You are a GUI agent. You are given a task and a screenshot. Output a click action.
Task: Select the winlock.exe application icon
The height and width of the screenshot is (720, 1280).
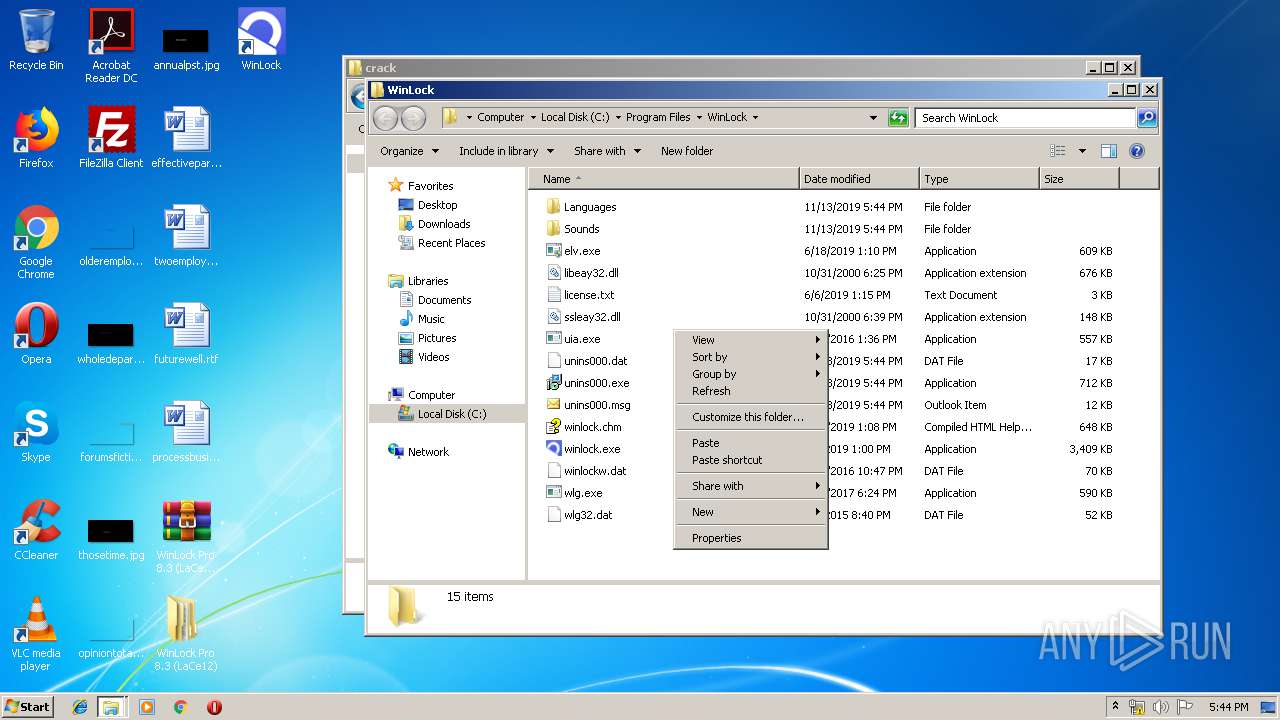(554, 449)
